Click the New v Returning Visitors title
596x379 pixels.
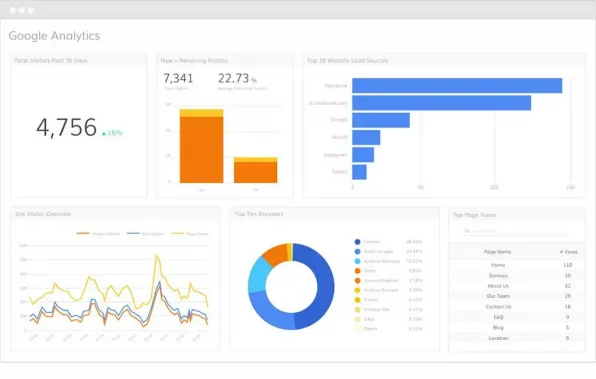tap(194, 60)
